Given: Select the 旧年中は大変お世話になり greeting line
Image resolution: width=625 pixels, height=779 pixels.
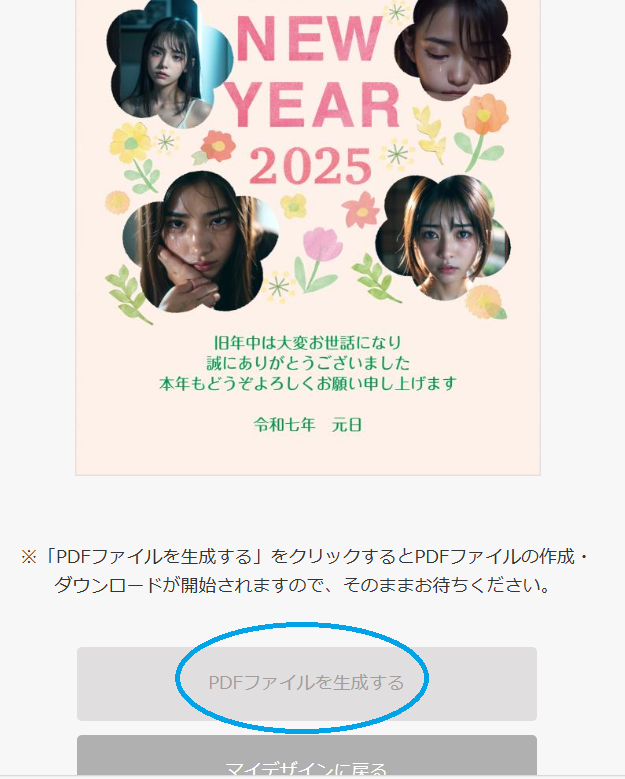Looking at the screenshot, I should click(308, 342).
